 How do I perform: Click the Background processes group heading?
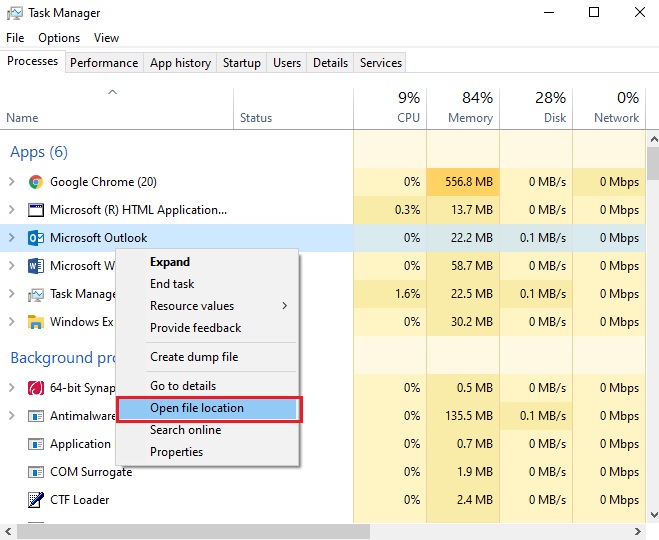pyautogui.click(x=63, y=358)
